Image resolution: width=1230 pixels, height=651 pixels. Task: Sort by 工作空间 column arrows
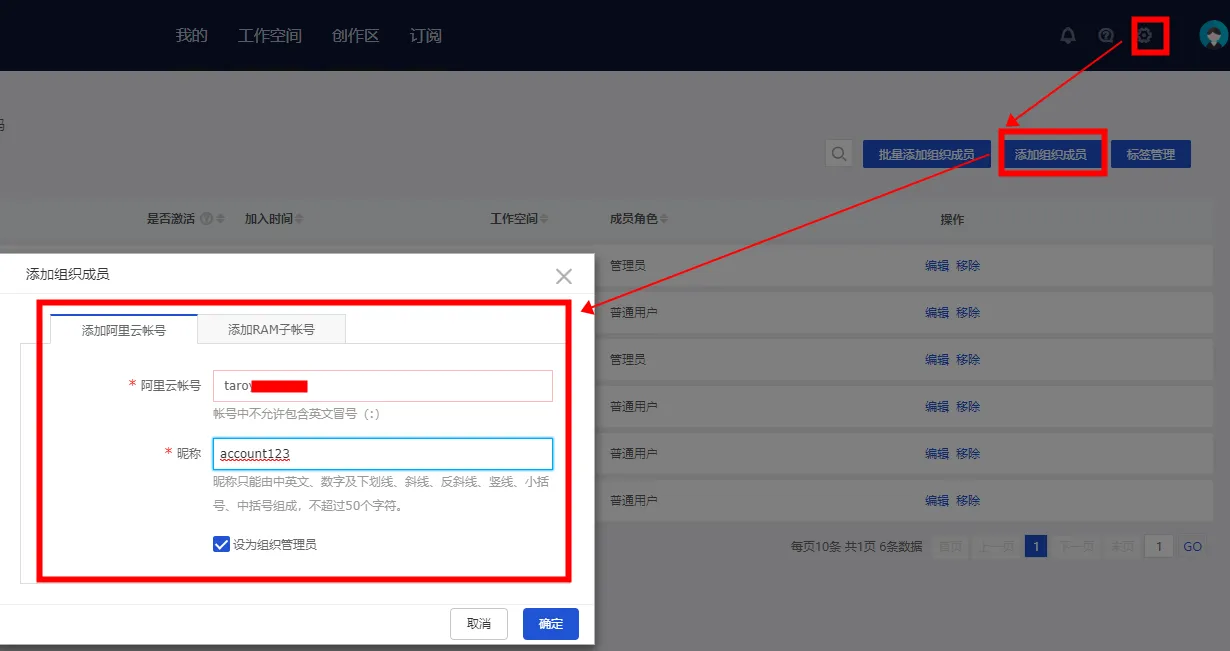point(544,219)
